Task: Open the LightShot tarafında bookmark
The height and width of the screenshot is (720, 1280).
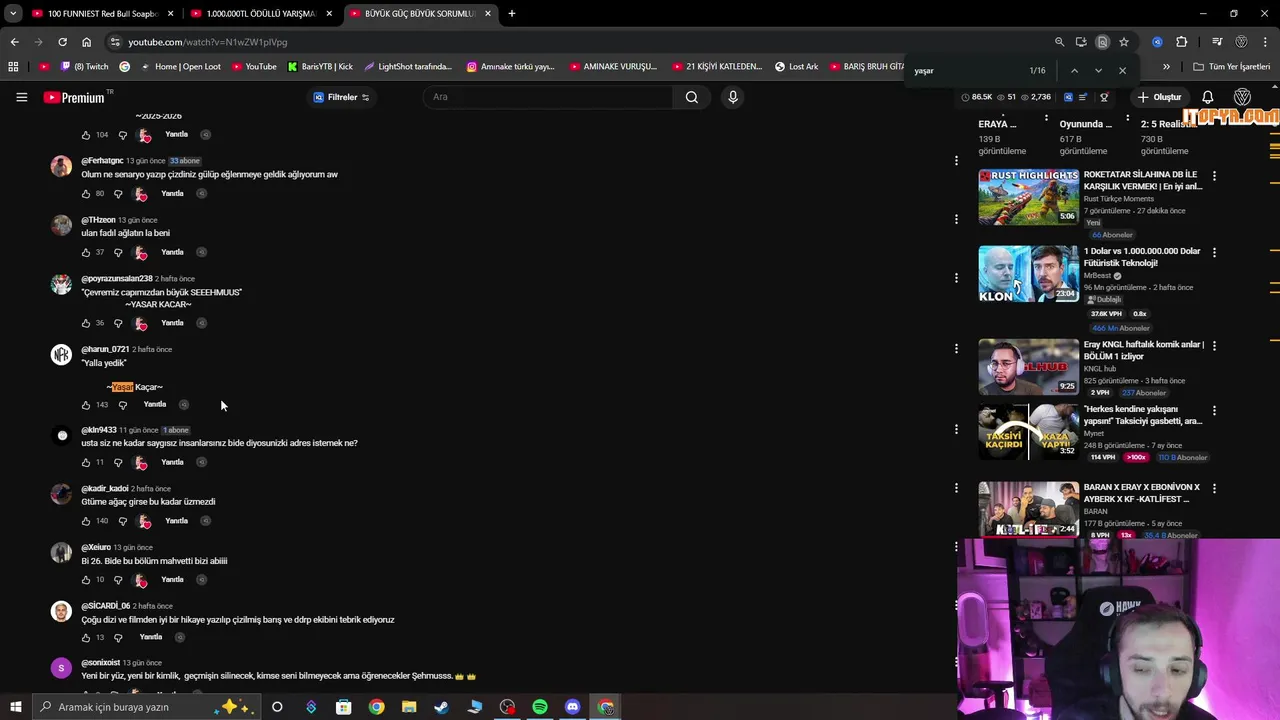Action: pyautogui.click(x=408, y=67)
